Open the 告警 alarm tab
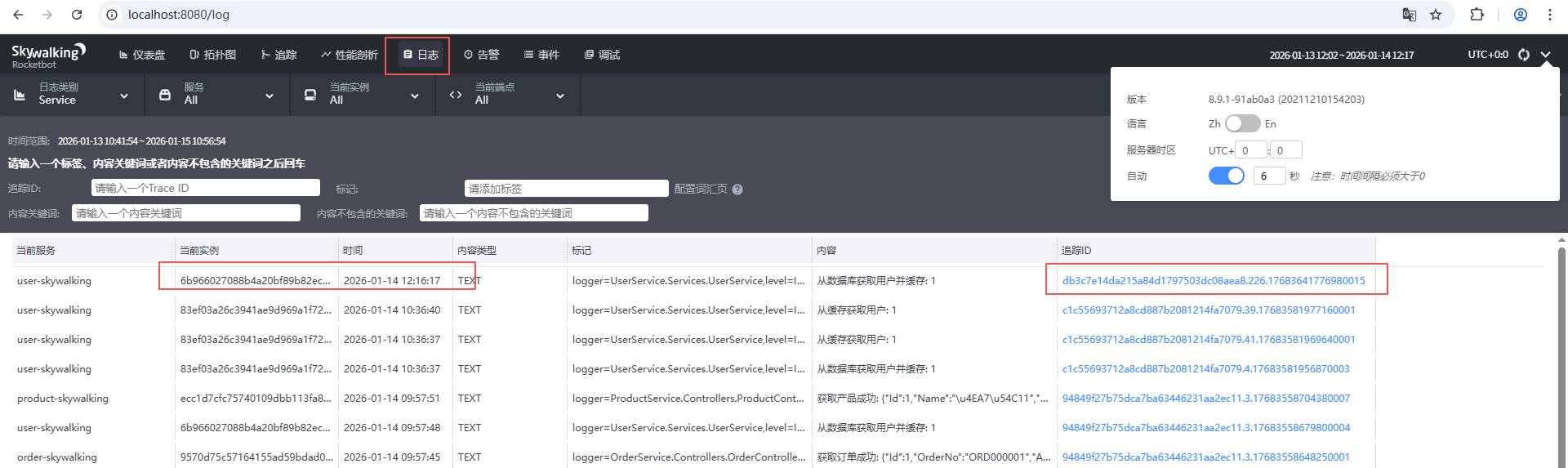This screenshot has height=468, width=1568. tap(482, 55)
